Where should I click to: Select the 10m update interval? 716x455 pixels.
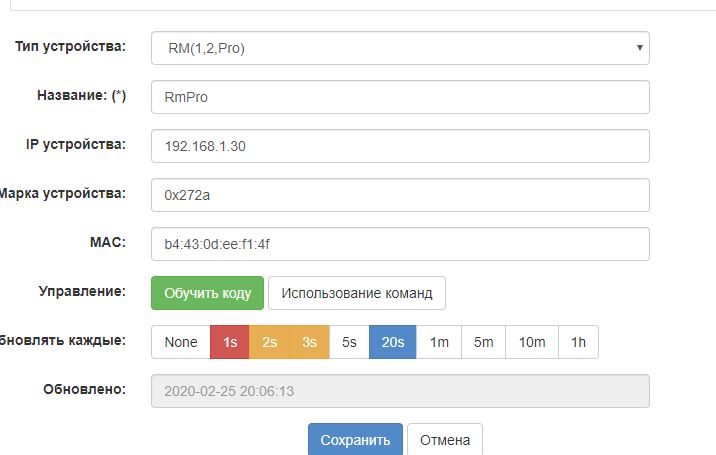coord(532,342)
